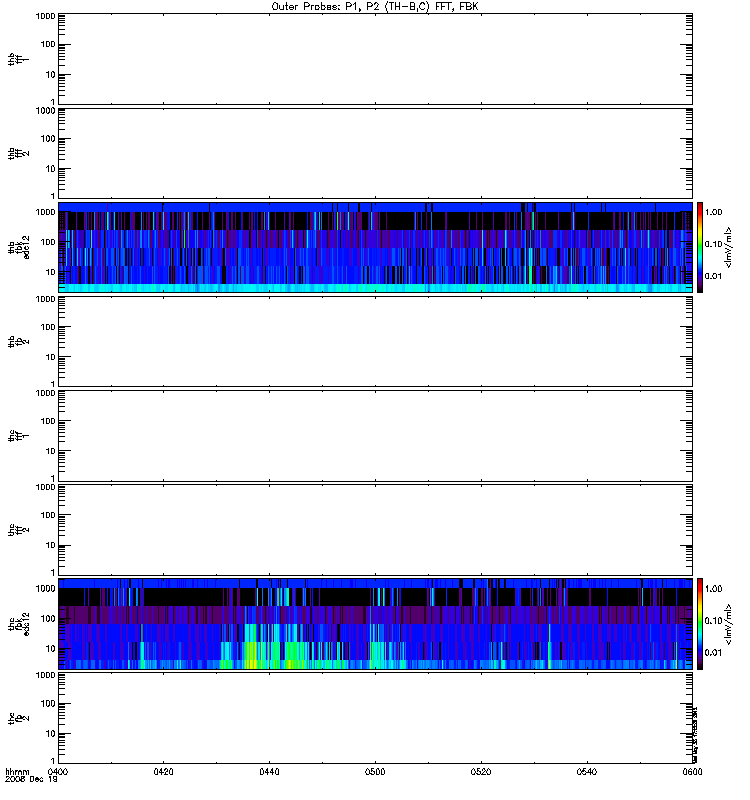Click the thc color bar '<|mV/m|>' unit label
The height and width of the screenshot is (800, 750).
pos(729,624)
